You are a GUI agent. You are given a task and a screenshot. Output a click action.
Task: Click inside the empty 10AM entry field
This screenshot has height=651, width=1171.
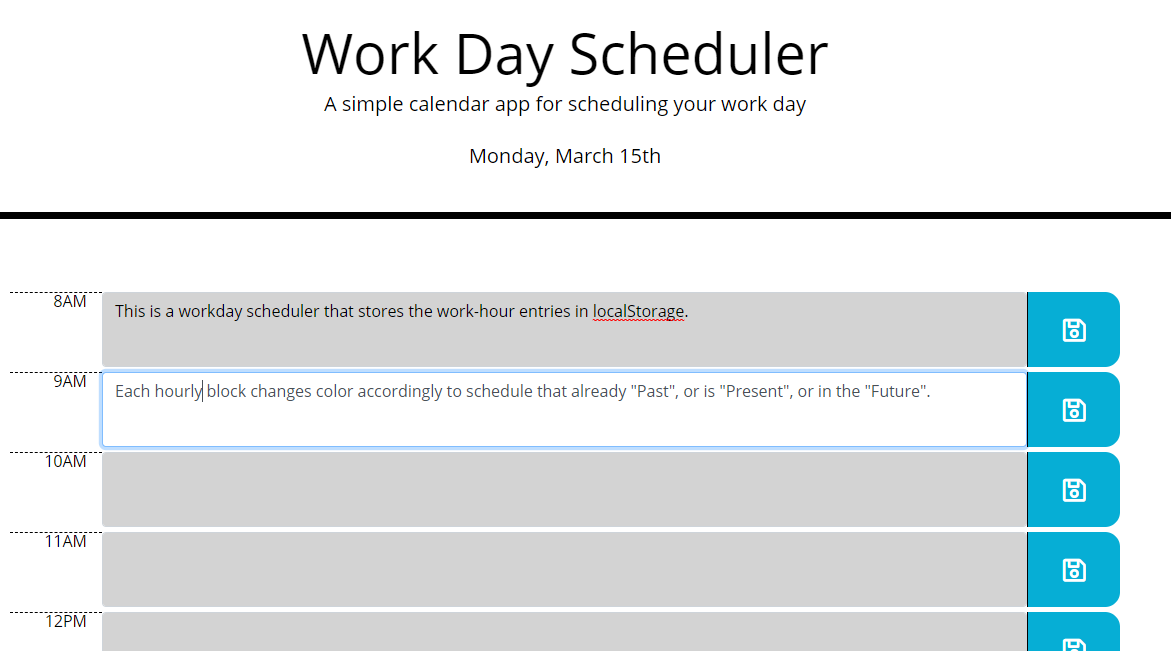pyautogui.click(x=564, y=489)
